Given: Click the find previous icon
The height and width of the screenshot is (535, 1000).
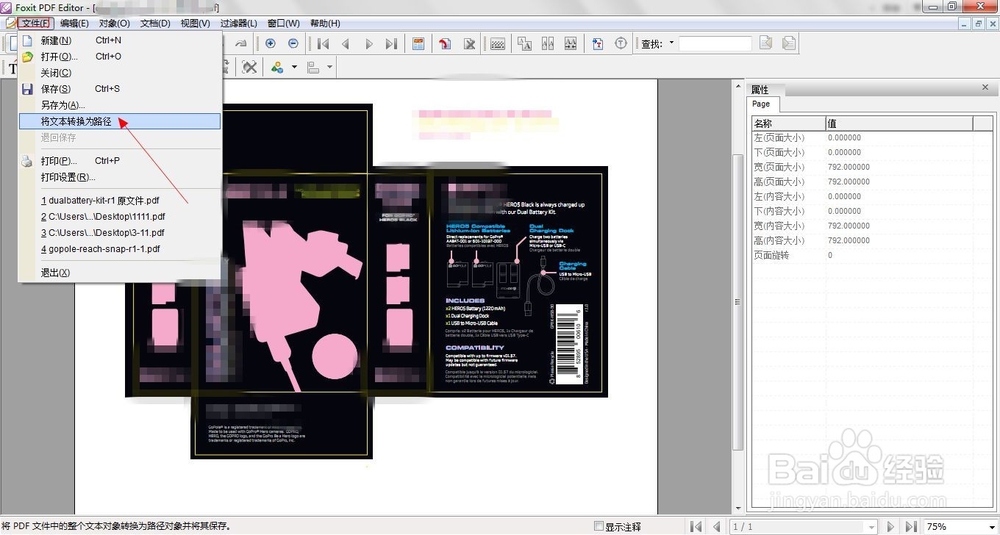Looking at the screenshot, I should point(766,43).
